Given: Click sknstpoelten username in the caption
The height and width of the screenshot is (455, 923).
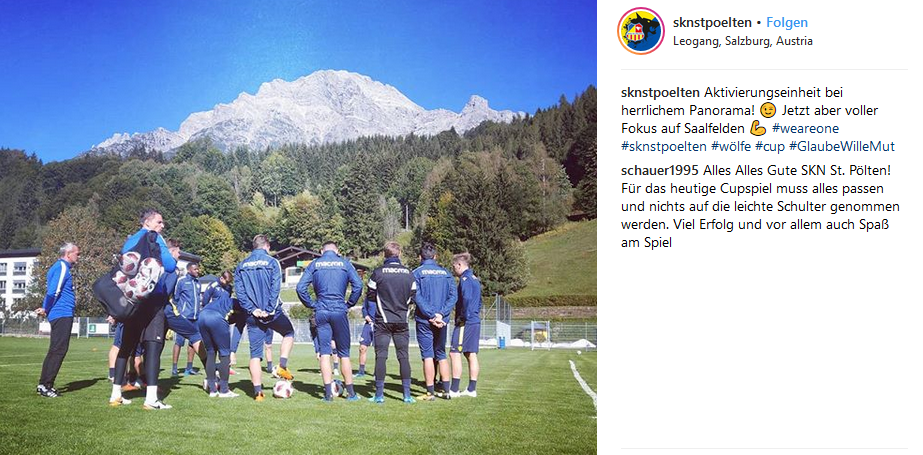Looking at the screenshot, I should coord(660,92).
